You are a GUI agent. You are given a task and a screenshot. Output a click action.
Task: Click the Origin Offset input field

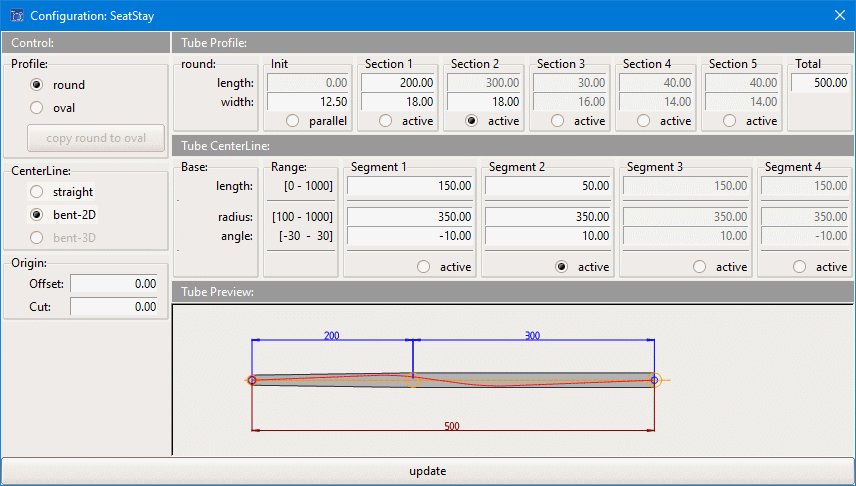pyautogui.click(x=114, y=284)
